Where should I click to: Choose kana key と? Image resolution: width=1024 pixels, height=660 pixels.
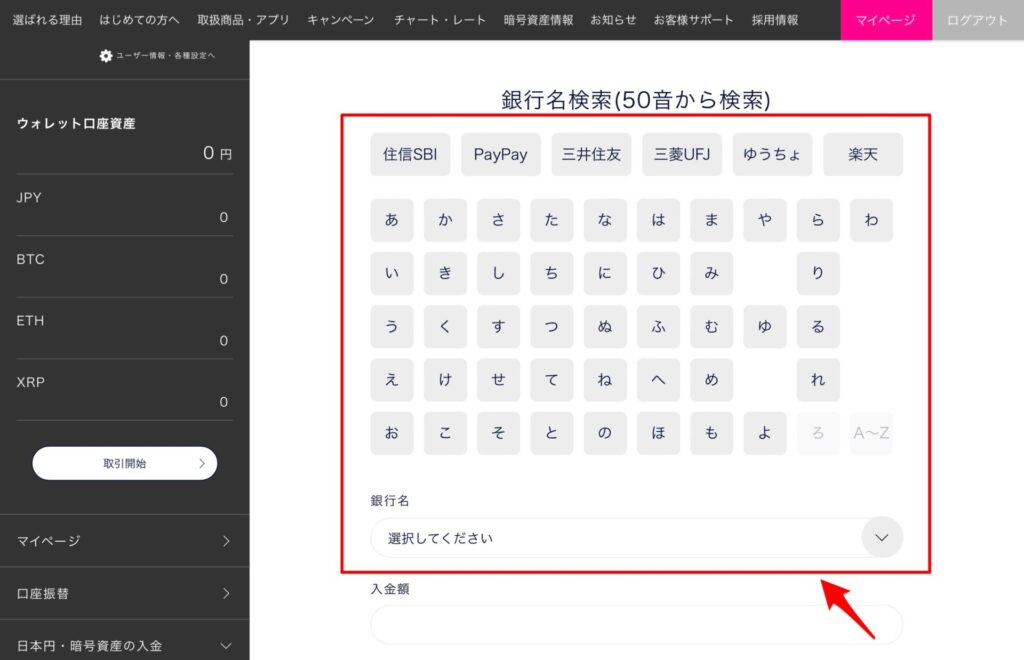(552, 433)
